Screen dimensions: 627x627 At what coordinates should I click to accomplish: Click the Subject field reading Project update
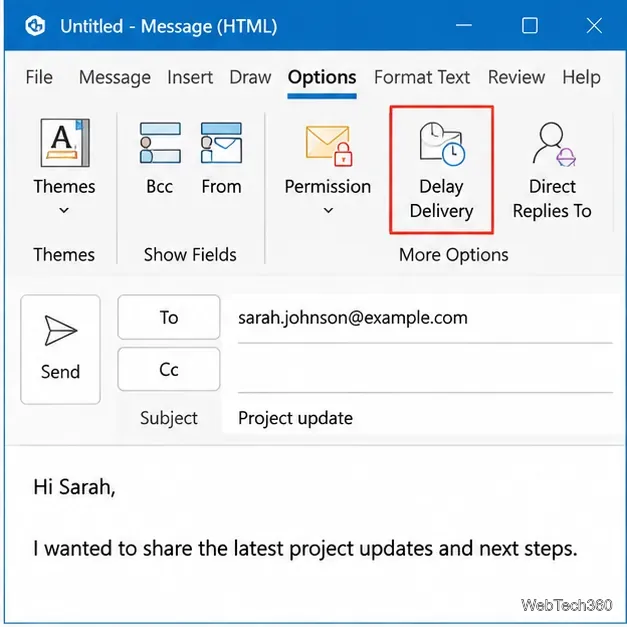tap(425, 418)
